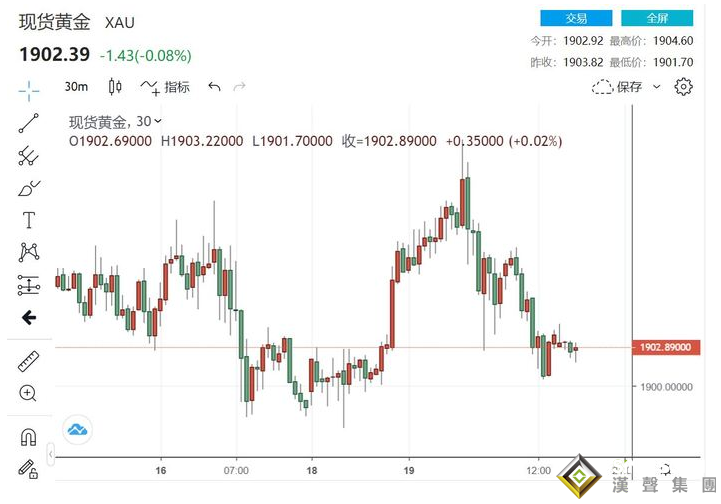
Task: Click the 全屏 fullscreen button
Action: (657, 18)
